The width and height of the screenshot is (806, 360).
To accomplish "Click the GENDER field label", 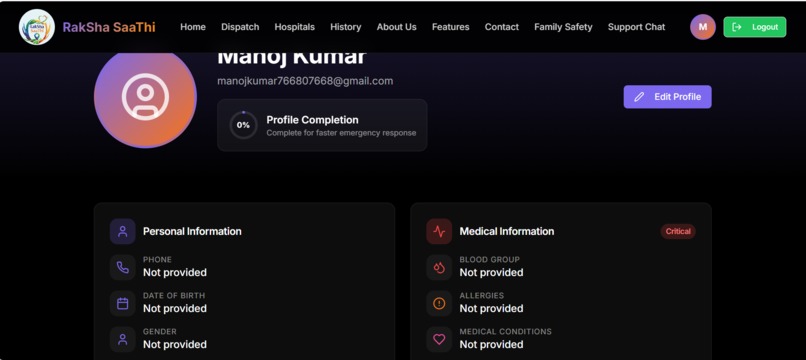I will coord(160,332).
